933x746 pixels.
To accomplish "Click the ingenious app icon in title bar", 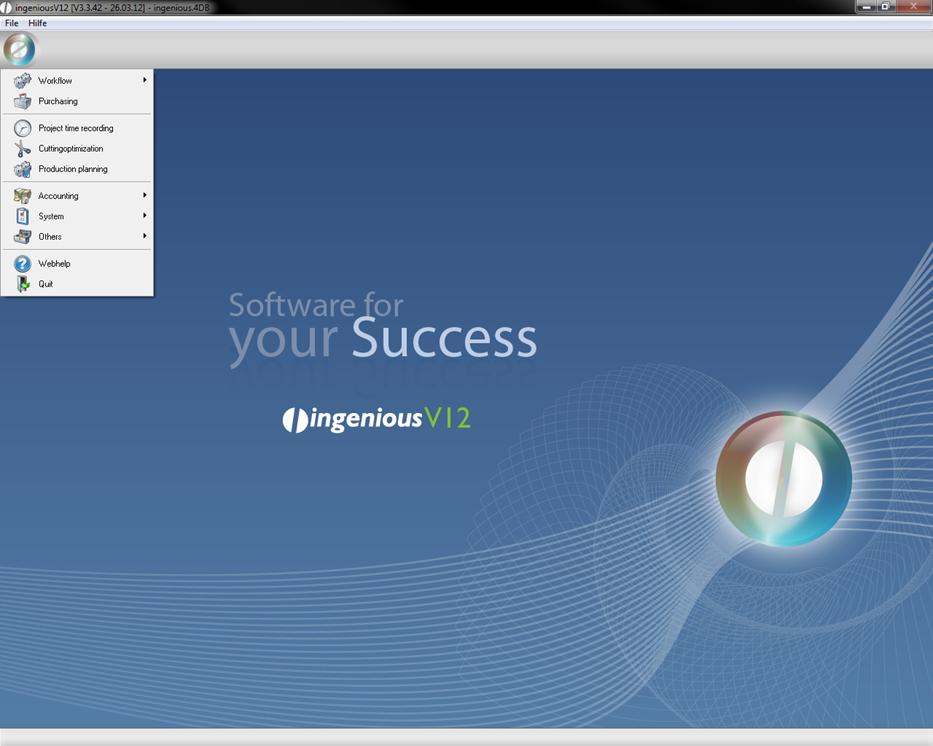I will coord(7,7).
